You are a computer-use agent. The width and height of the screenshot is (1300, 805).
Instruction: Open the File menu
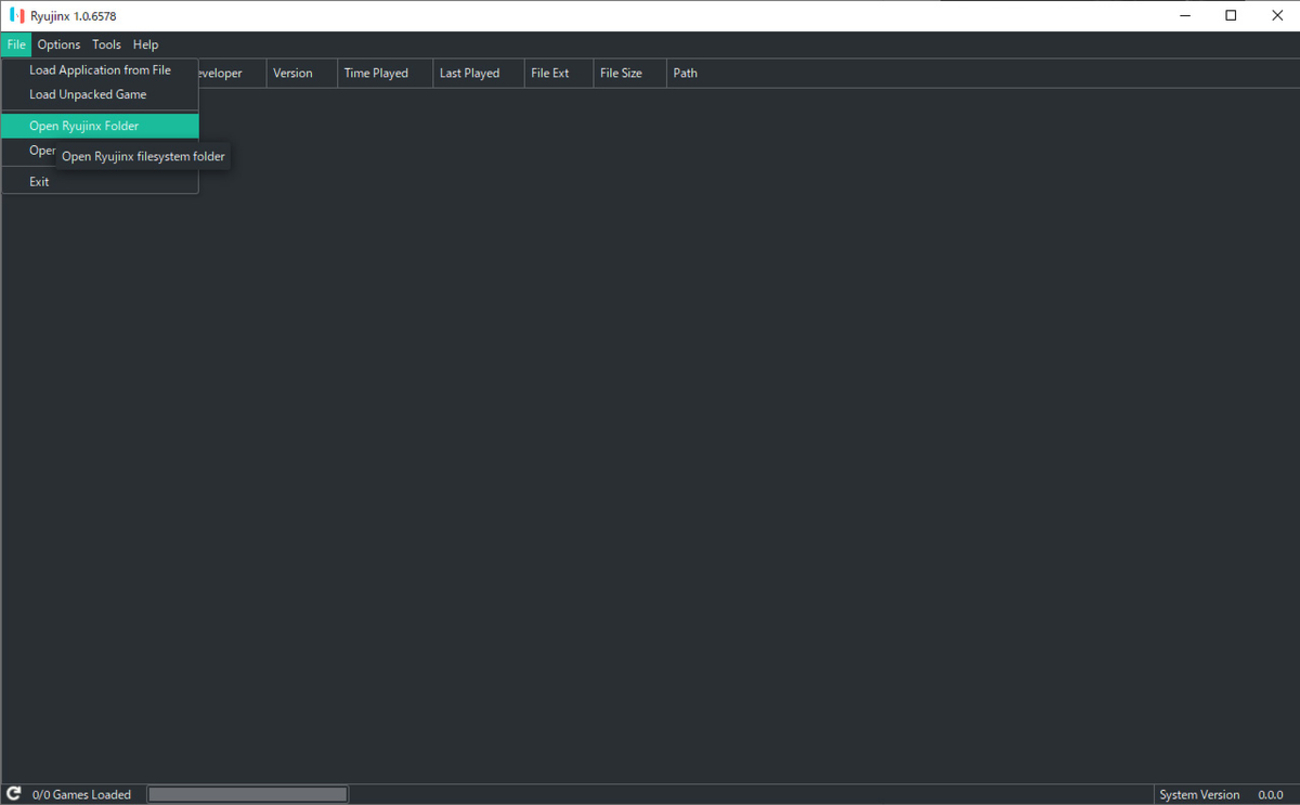[16, 44]
